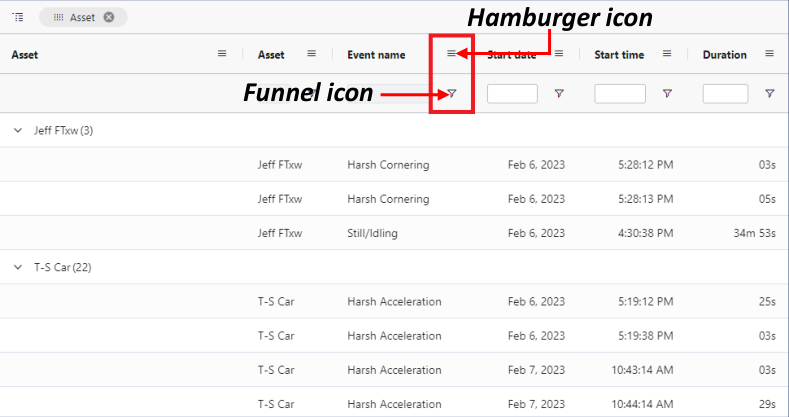The image size is (789, 417).
Task: Remove the Asset grouping chip with its X
Action: [109, 17]
